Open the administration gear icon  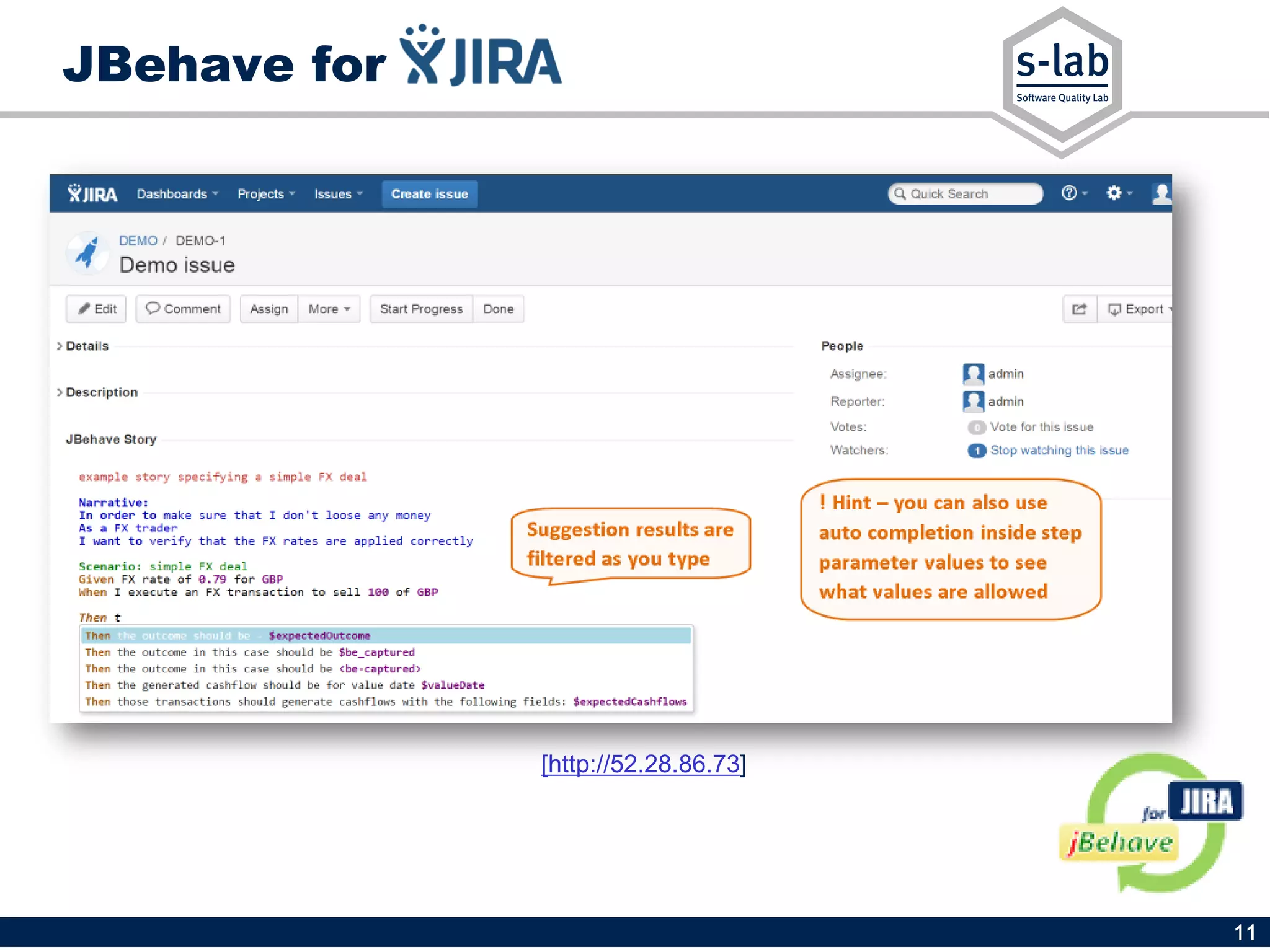click(1114, 193)
